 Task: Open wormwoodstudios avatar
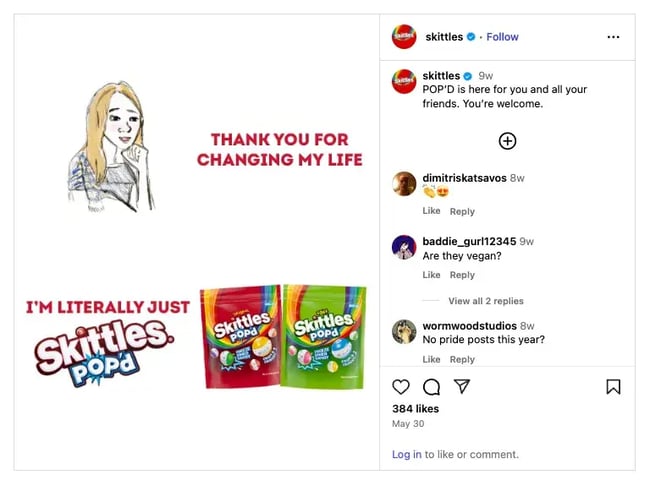(x=404, y=332)
